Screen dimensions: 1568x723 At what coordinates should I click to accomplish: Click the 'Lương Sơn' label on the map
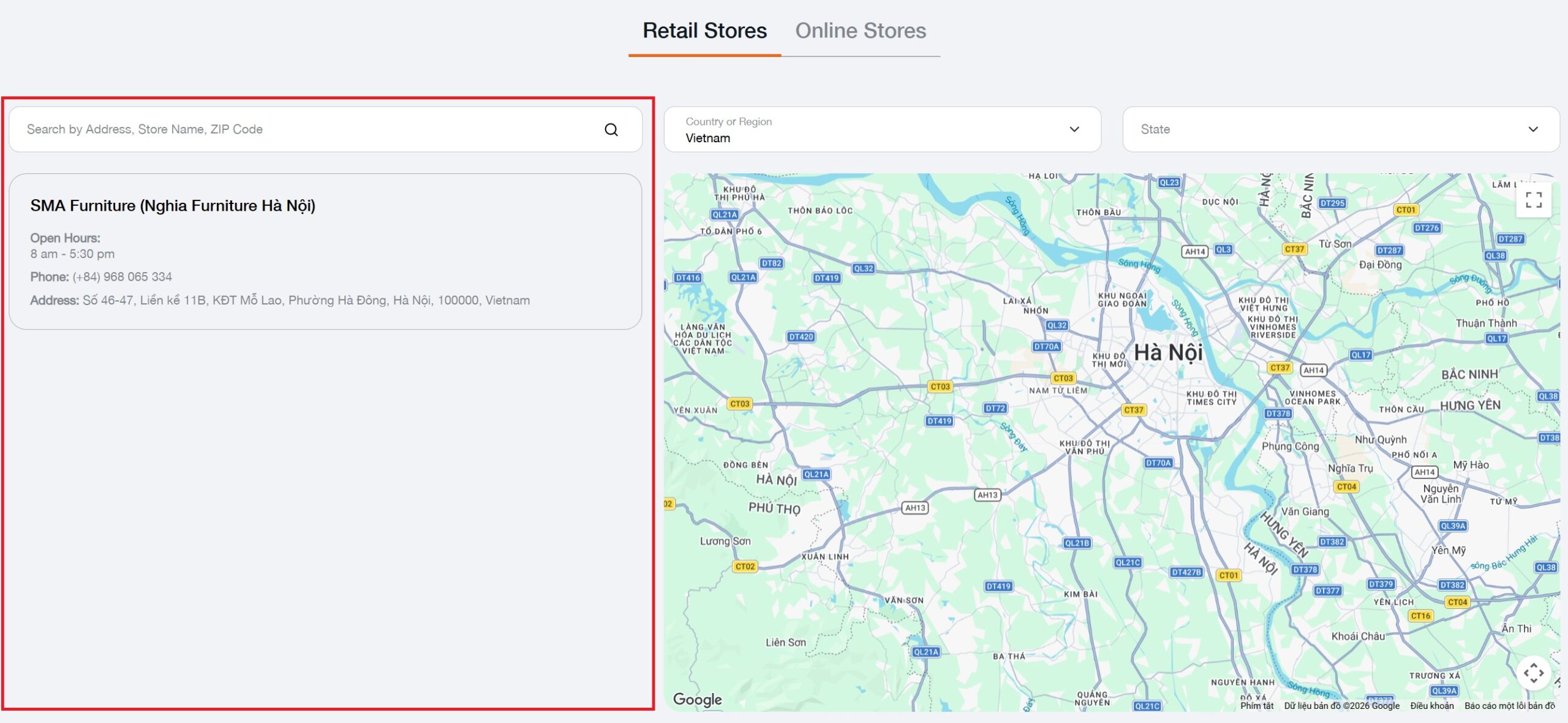[725, 541]
